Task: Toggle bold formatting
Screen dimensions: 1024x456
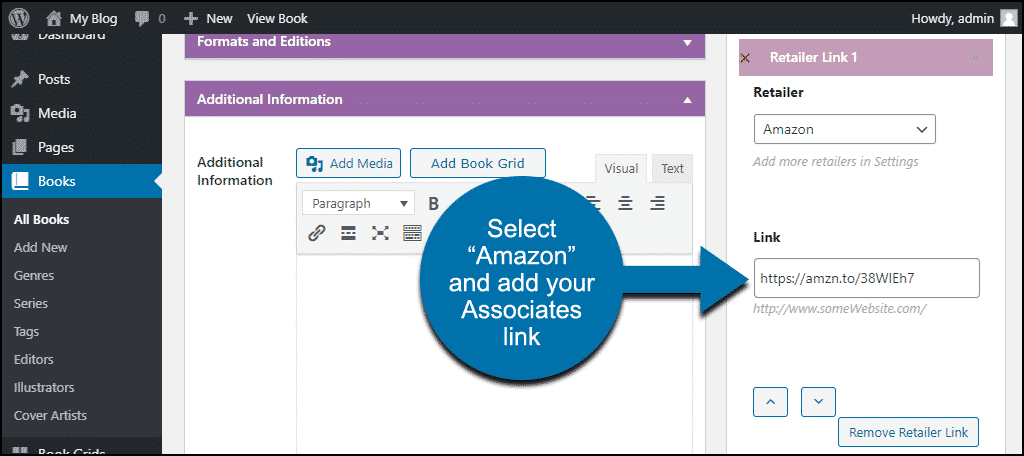Action: point(433,204)
